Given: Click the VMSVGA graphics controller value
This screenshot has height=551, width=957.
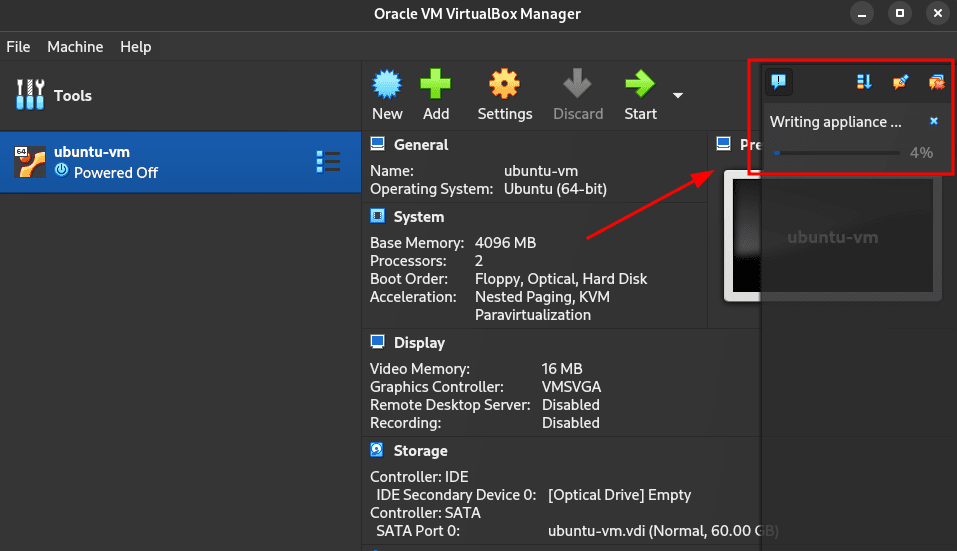Looking at the screenshot, I should click(x=571, y=387).
